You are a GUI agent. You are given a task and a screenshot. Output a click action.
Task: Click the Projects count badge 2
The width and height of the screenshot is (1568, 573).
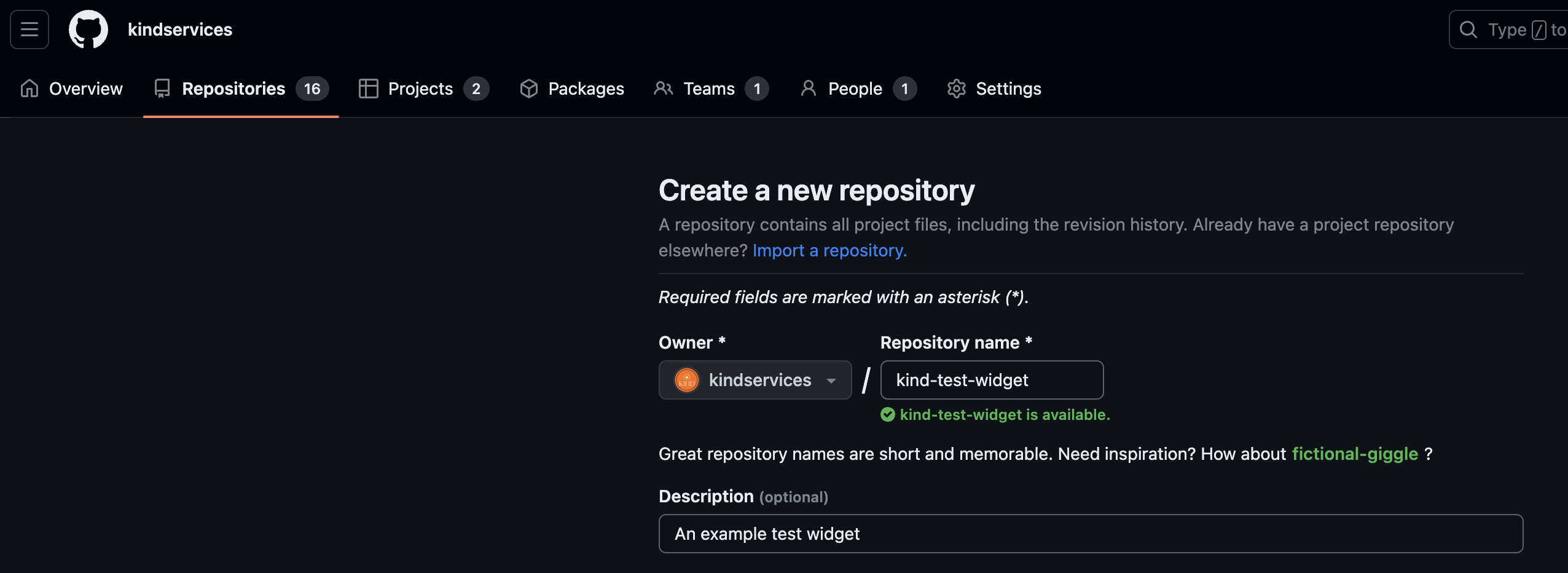pyautogui.click(x=476, y=89)
